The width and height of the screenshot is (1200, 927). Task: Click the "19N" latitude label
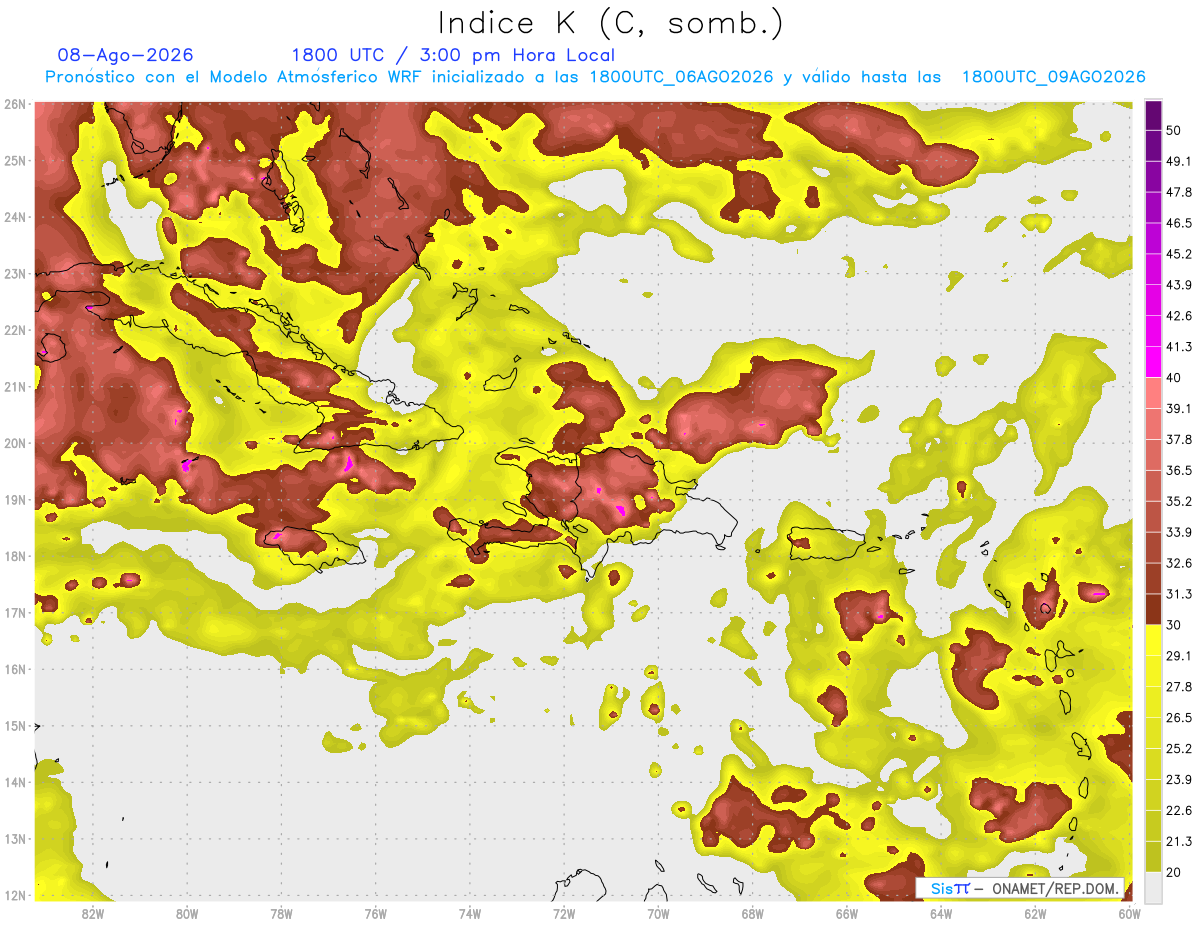[x=14, y=499]
